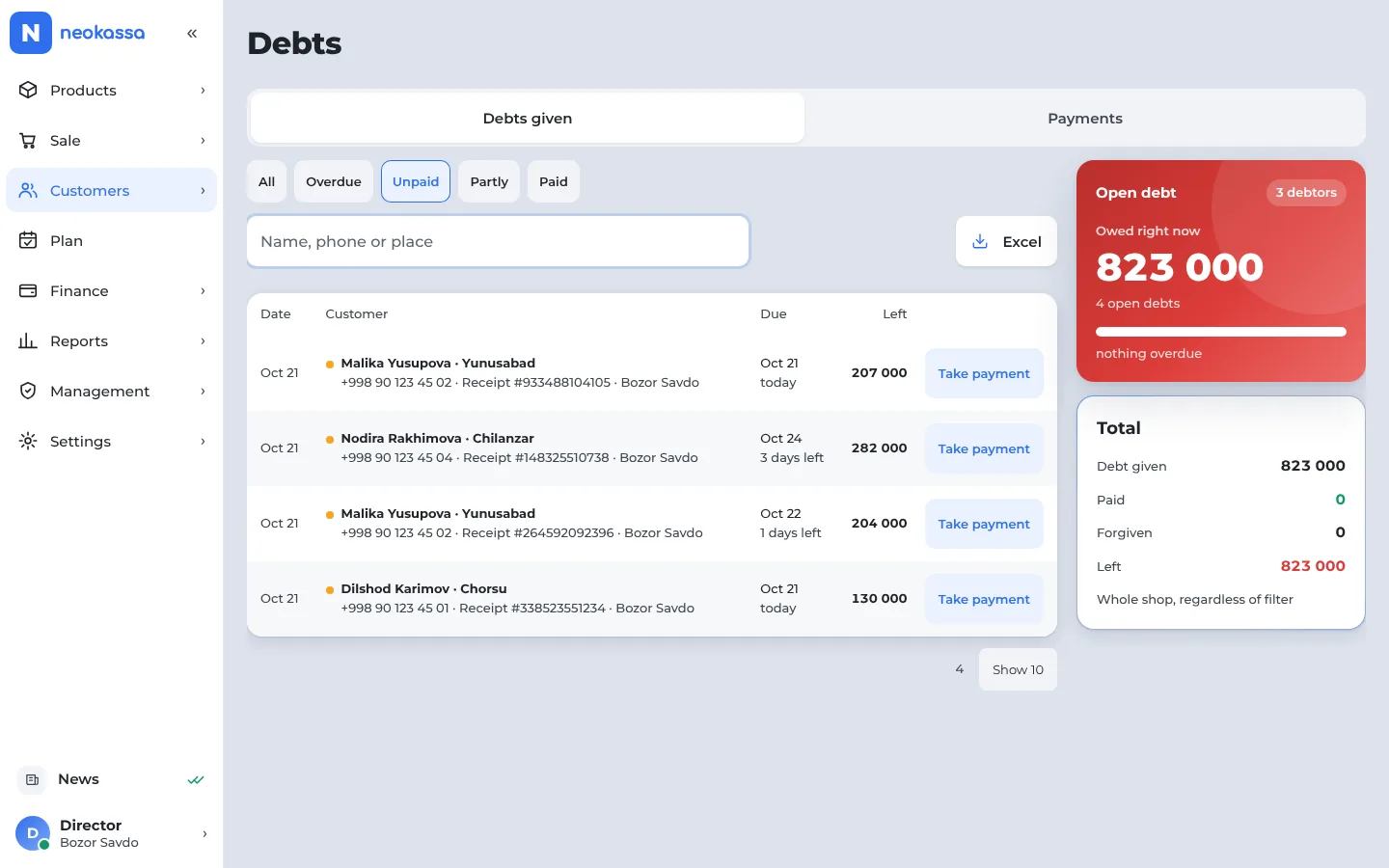This screenshot has height=868, width=1389.
Task: Expand the Finance menu chevron
Action: 203,290
